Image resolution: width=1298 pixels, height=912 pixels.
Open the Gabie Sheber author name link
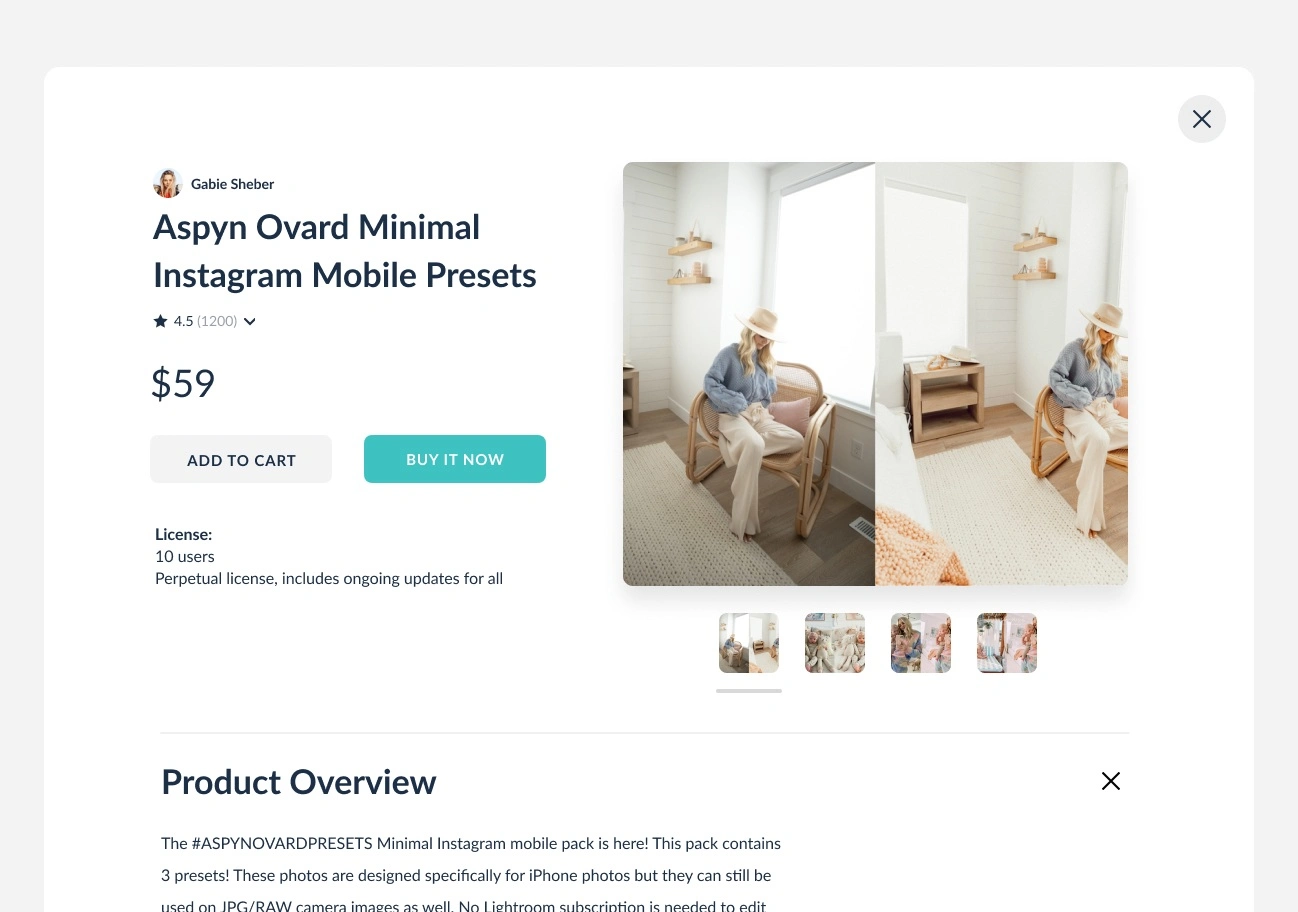232,184
